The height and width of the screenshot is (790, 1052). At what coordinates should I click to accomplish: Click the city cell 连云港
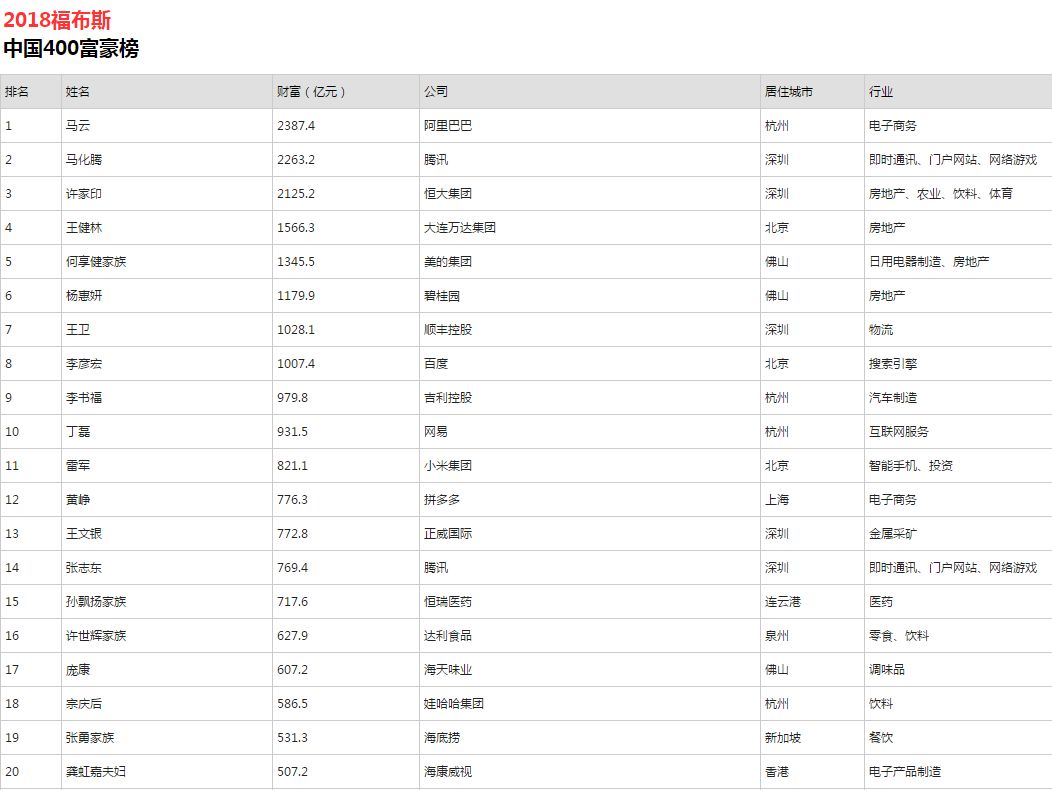(783, 602)
